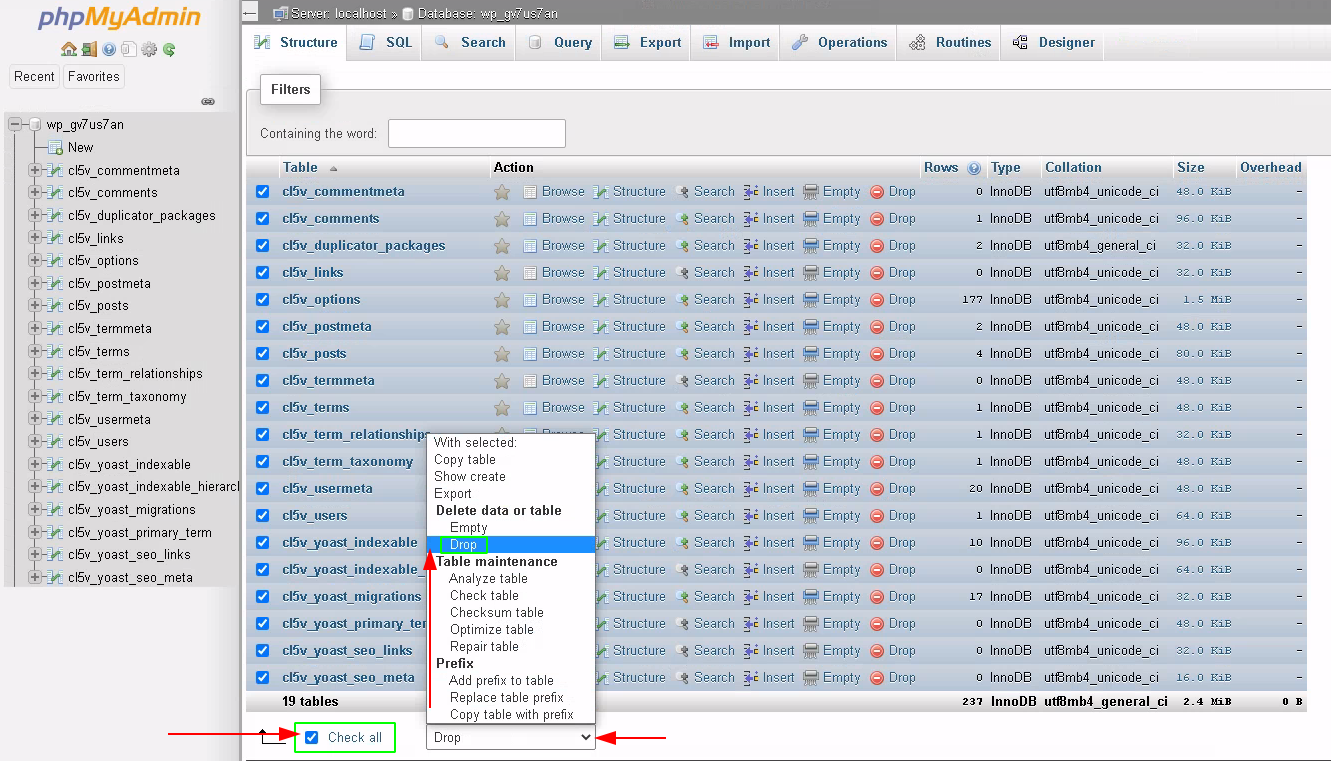Click the sort arrow beside Table header

pos(333,168)
